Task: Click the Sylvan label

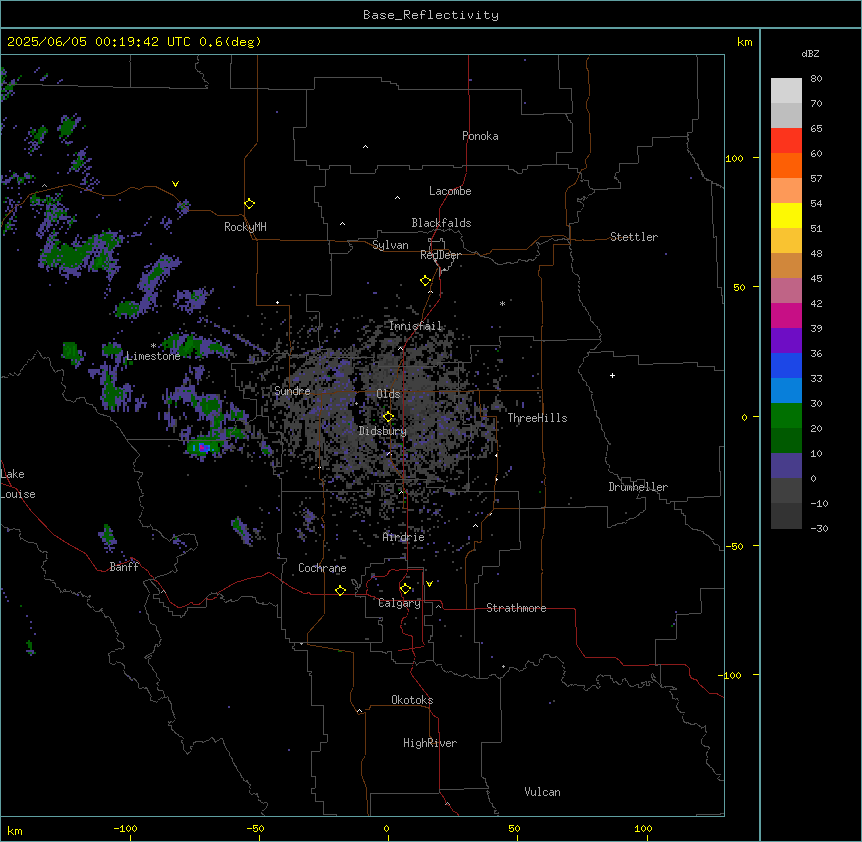Action: point(390,245)
